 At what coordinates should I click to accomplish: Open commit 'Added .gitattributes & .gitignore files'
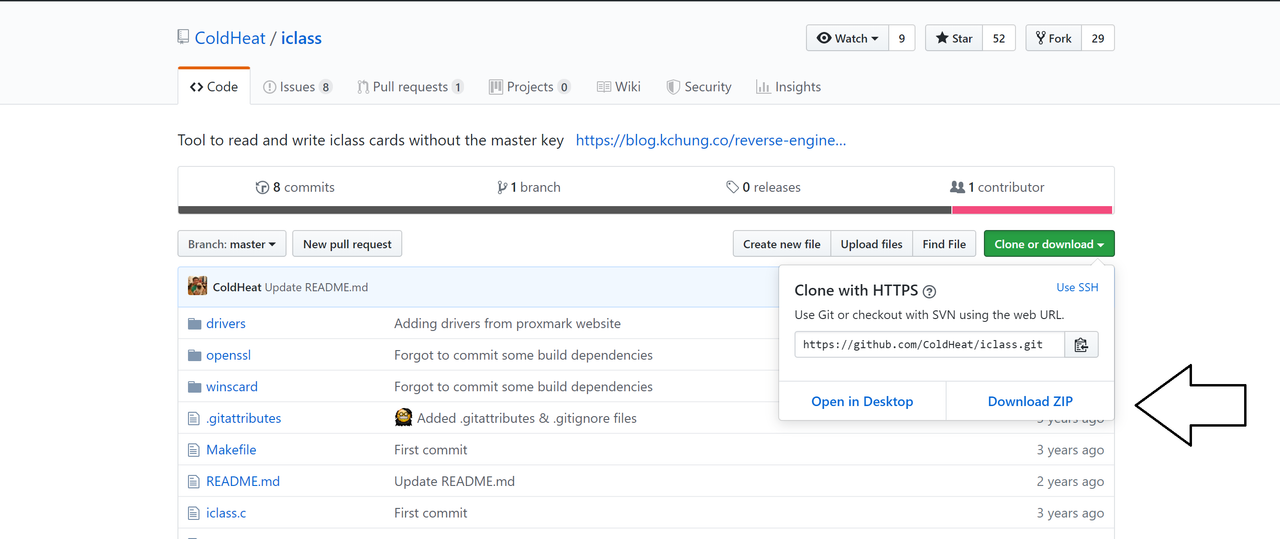pos(527,418)
